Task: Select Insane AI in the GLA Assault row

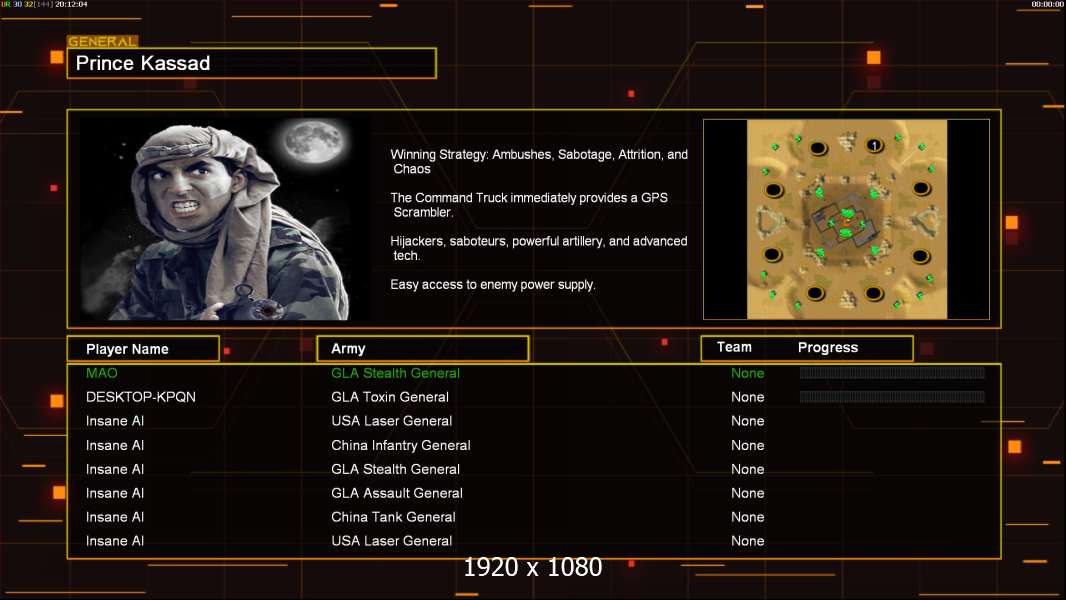Action: [115, 493]
